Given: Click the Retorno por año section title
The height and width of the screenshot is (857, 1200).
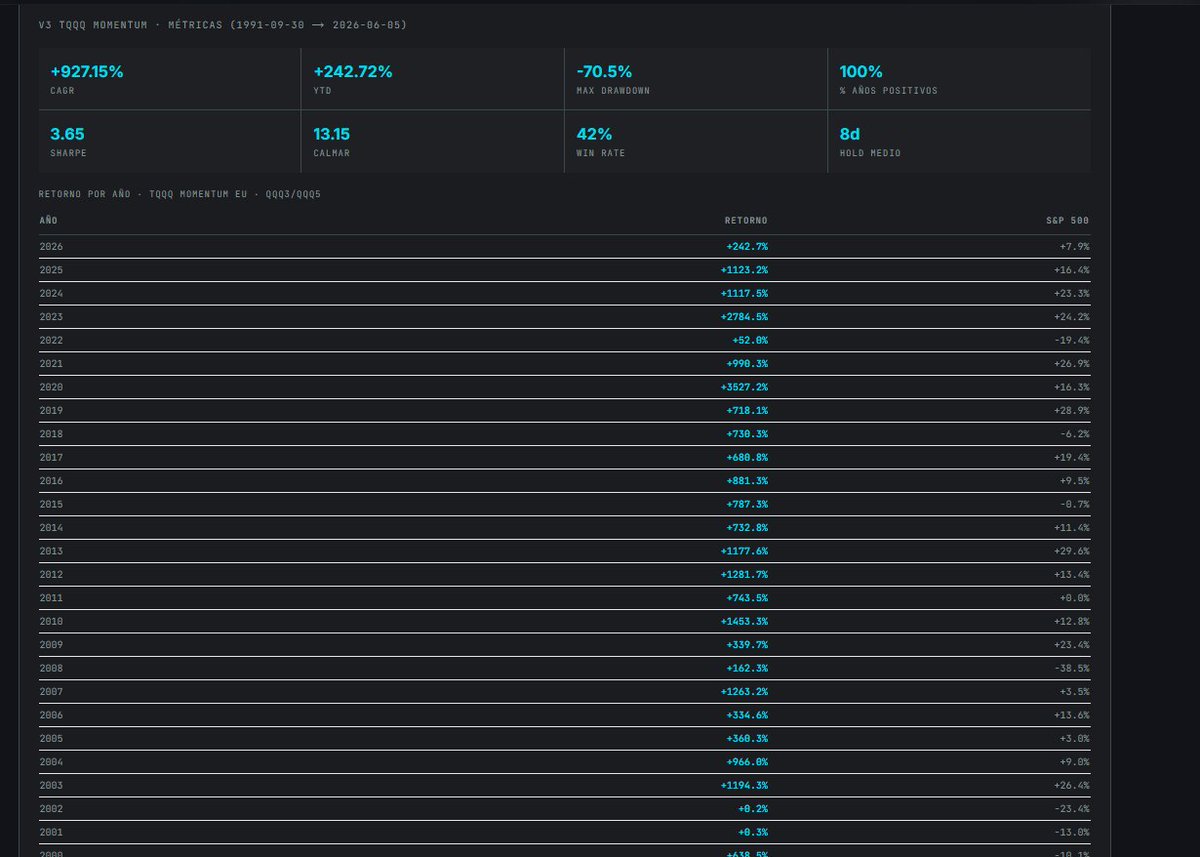Looking at the screenshot, I should (180, 193).
